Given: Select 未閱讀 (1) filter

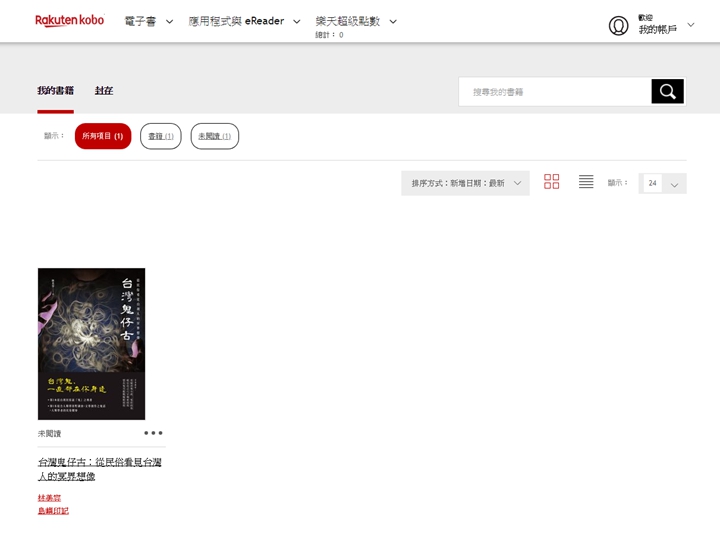Looking at the screenshot, I should click(214, 136).
